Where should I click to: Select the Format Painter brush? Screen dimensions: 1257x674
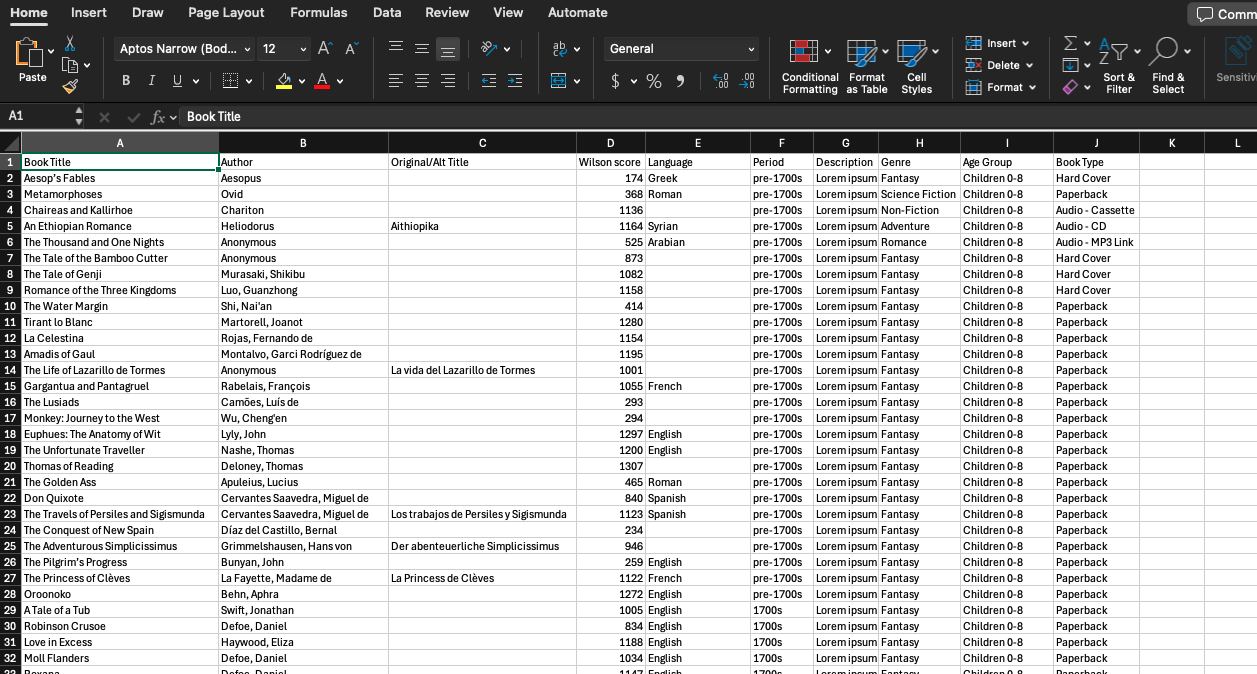click(x=70, y=86)
